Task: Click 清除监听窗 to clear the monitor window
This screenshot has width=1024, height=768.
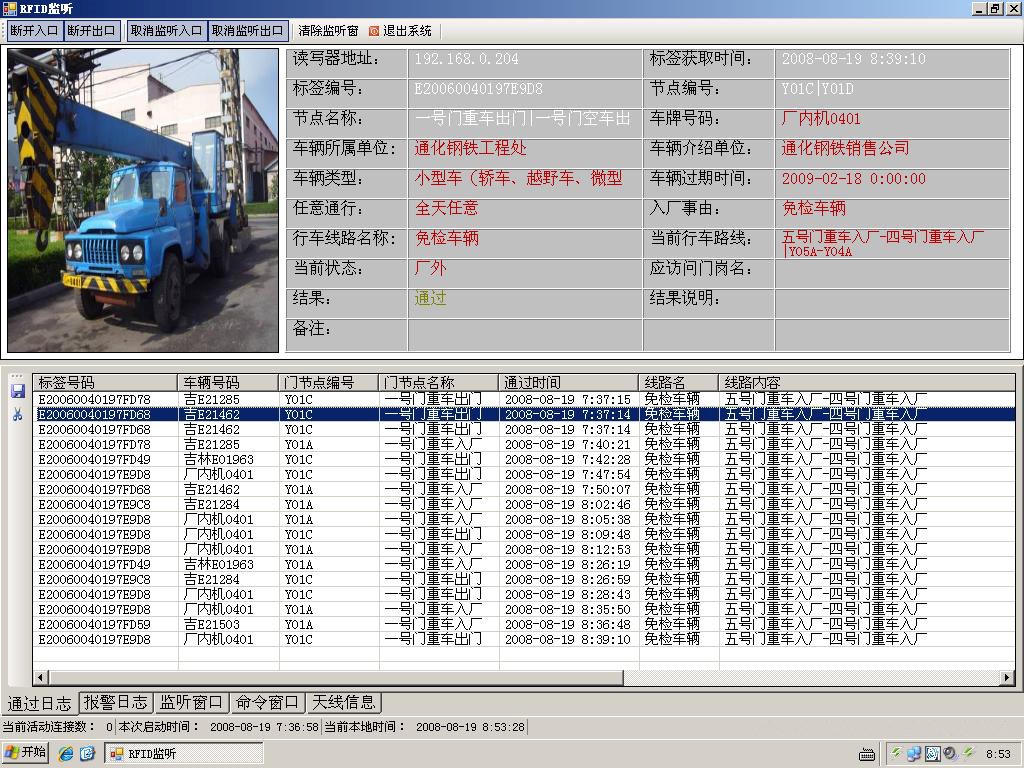Action: pos(328,31)
